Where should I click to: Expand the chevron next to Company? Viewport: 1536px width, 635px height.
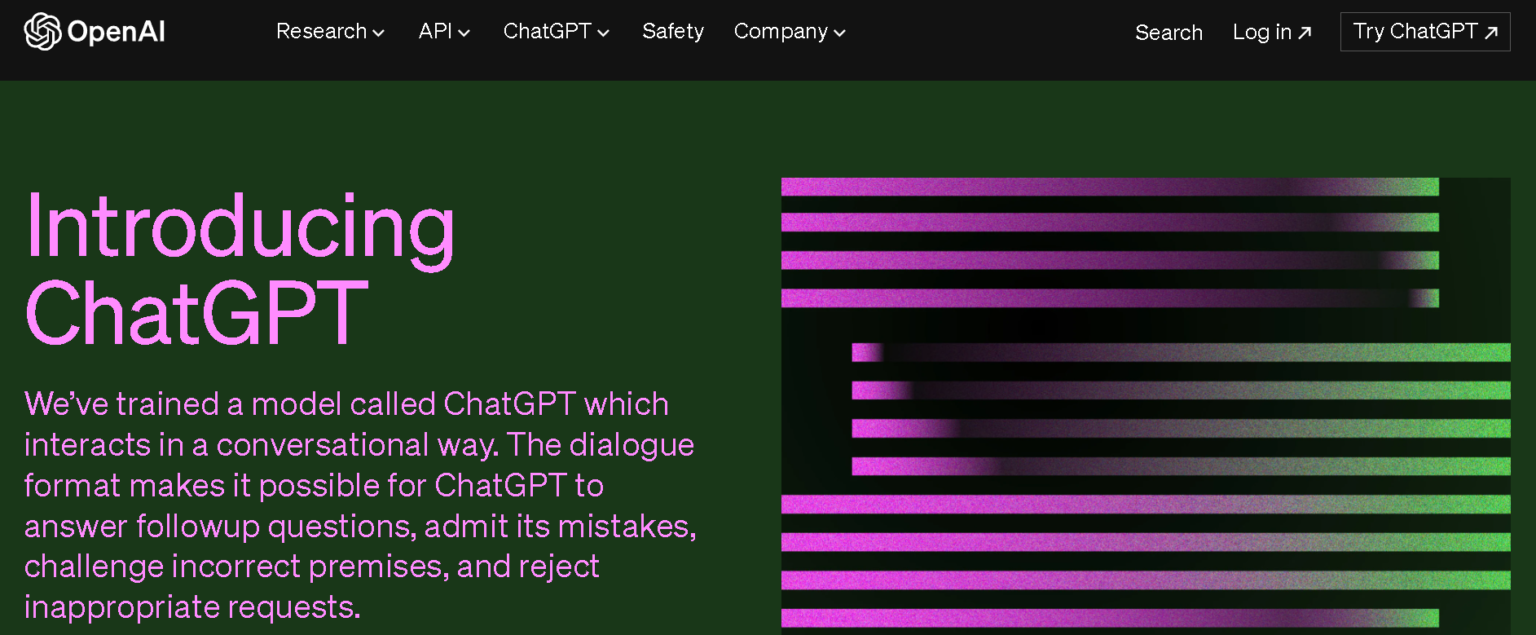tap(840, 33)
